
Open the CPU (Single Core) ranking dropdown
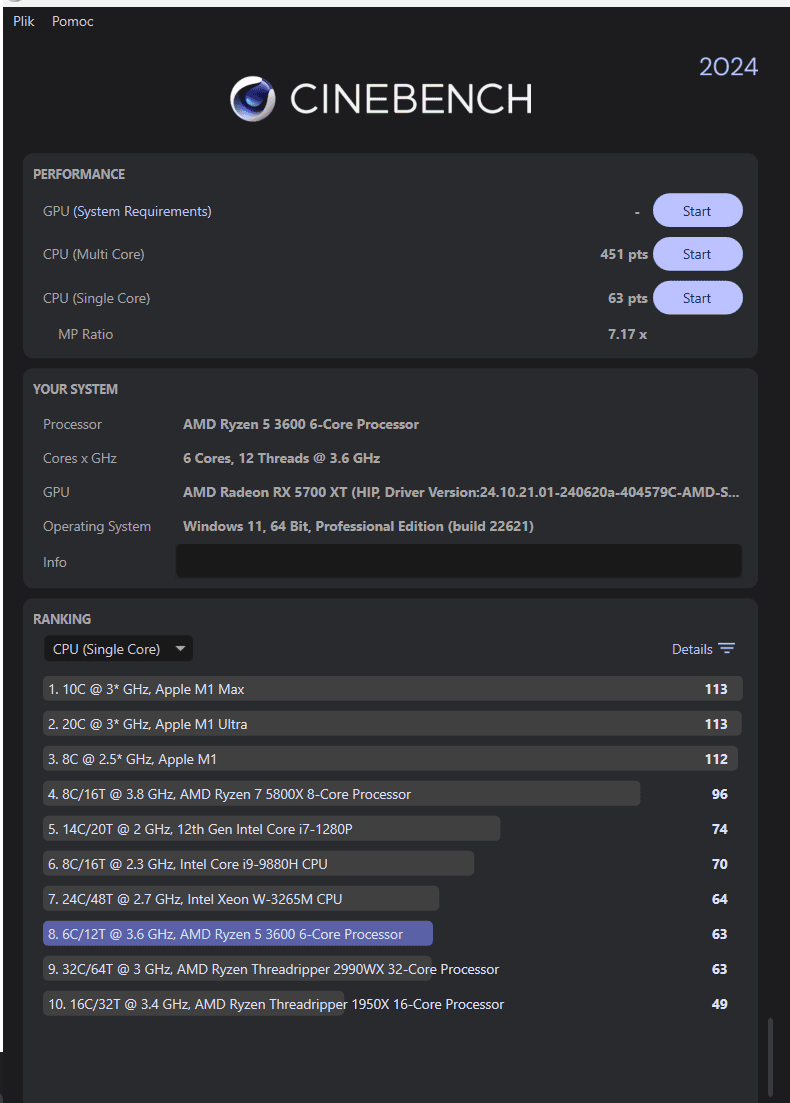[118, 649]
